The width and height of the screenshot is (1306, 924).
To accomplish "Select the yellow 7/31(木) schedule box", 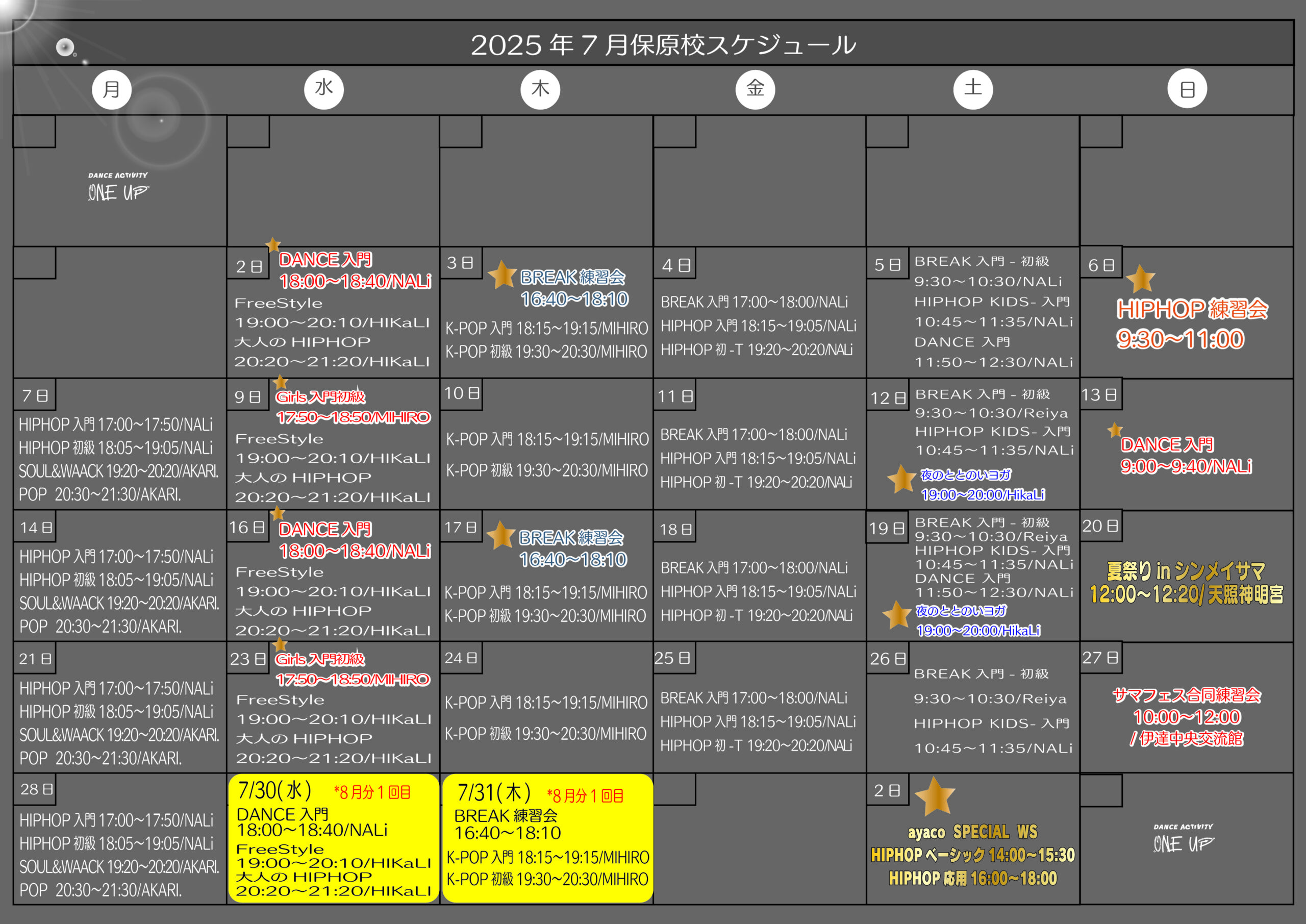I will 547,838.
